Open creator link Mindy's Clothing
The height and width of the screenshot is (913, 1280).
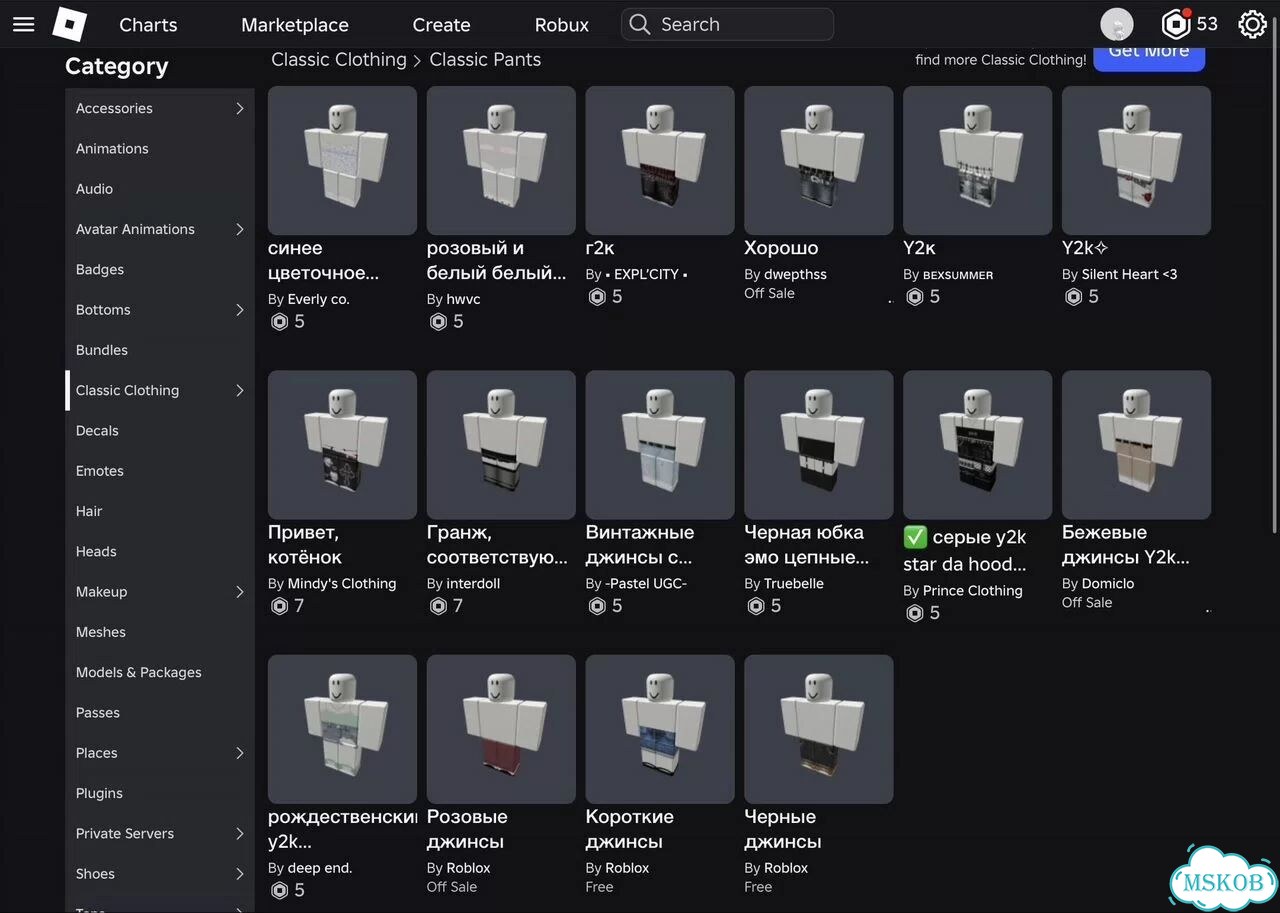[x=342, y=583]
